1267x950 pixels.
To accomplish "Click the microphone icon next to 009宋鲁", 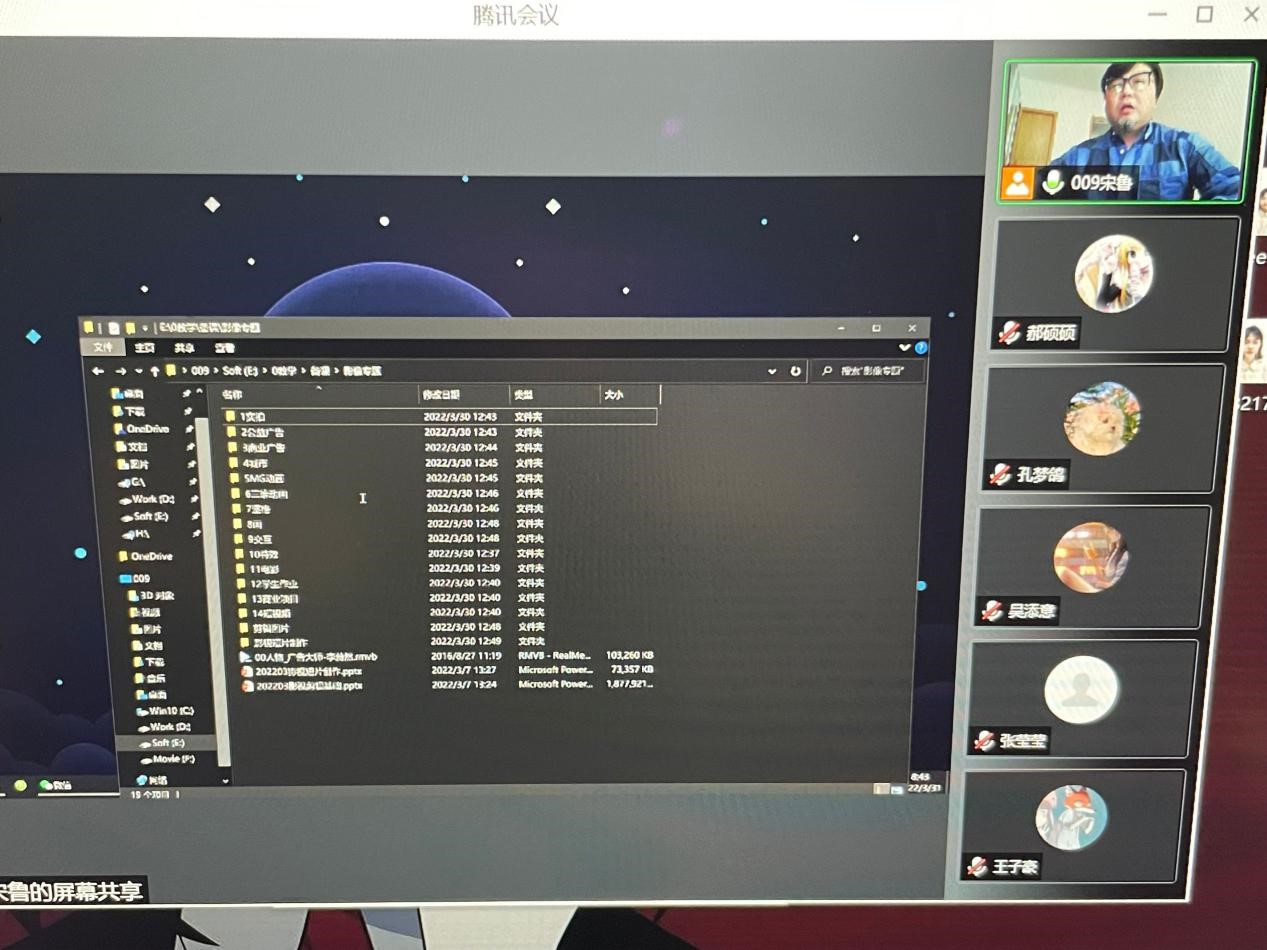I will [x=1052, y=183].
